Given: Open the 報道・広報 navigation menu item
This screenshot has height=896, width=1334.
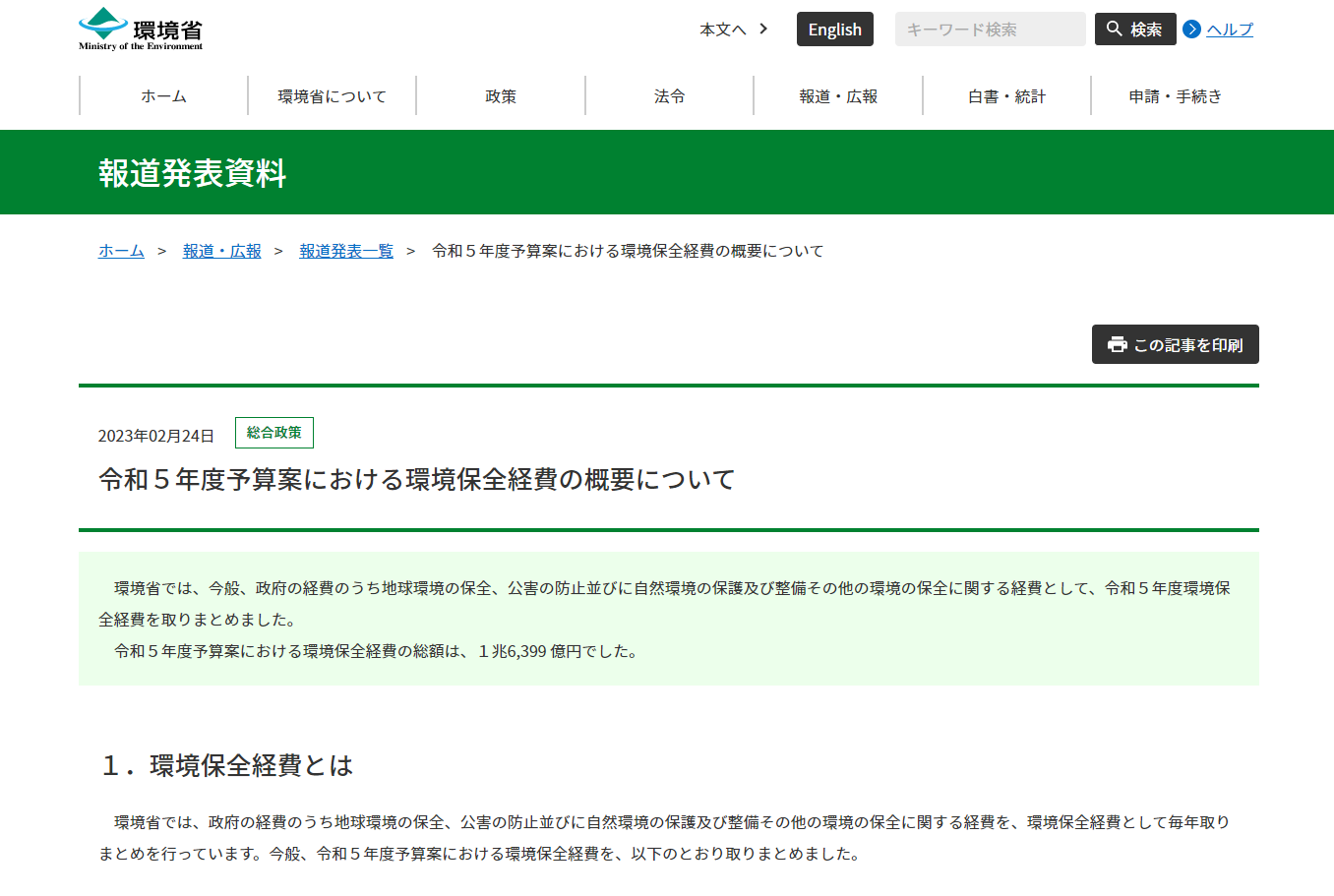Looking at the screenshot, I should coord(837,95).
